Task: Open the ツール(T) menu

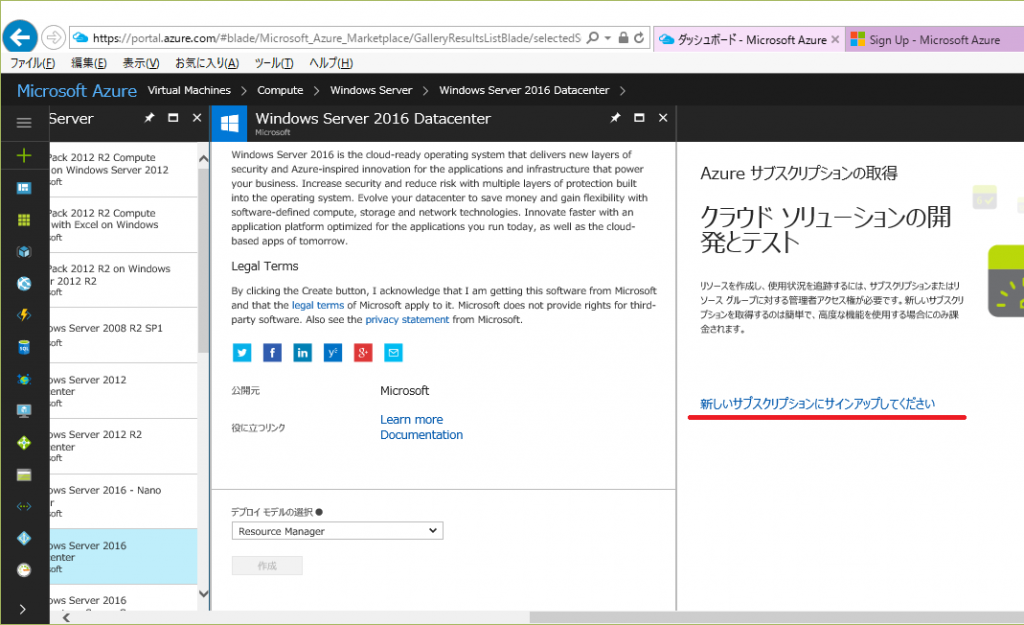Action: point(274,63)
